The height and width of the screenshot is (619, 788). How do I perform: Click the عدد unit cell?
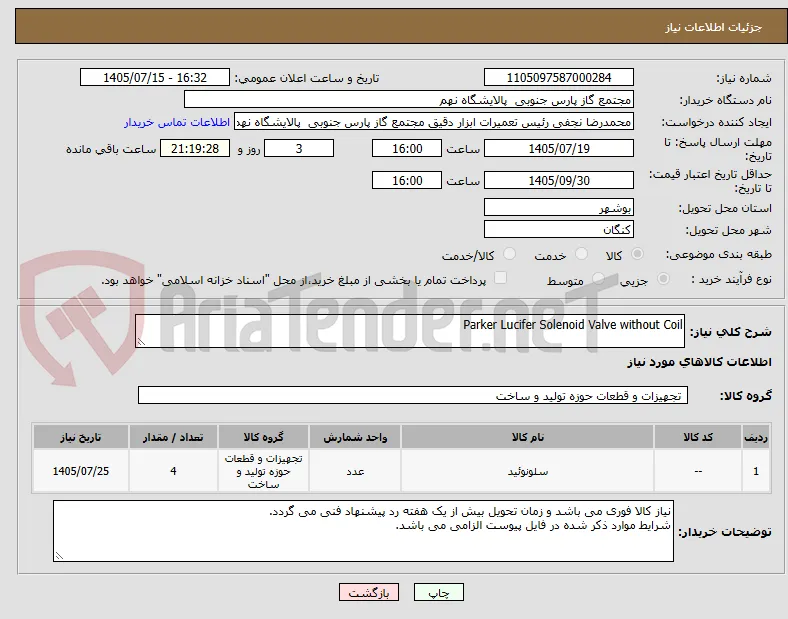coord(355,471)
